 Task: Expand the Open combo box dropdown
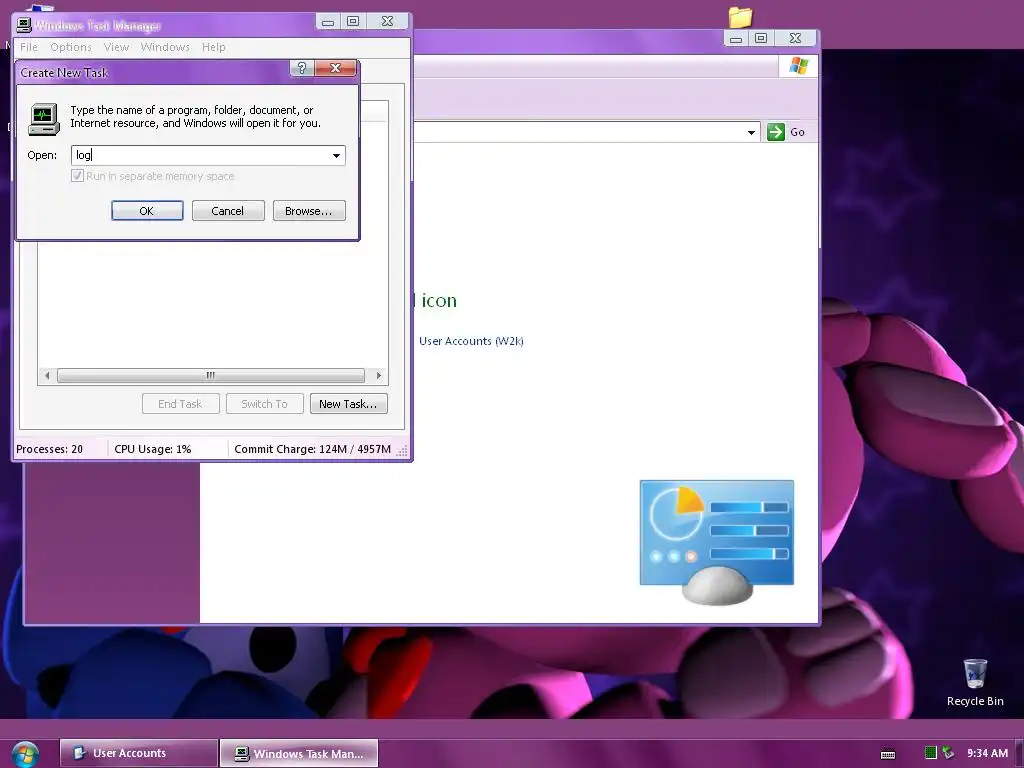click(x=336, y=155)
